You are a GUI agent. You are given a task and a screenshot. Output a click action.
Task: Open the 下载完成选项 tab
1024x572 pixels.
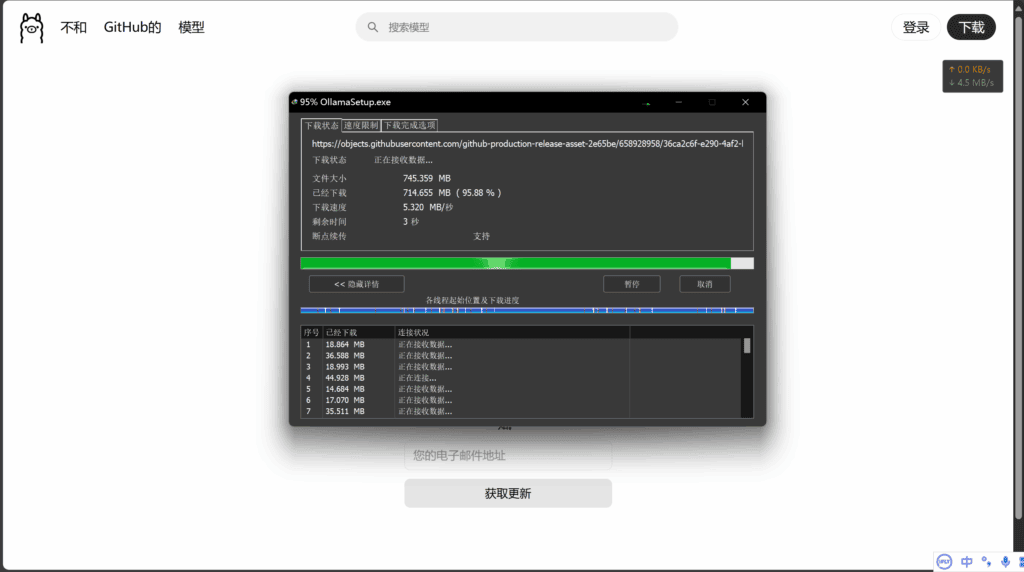(410, 126)
